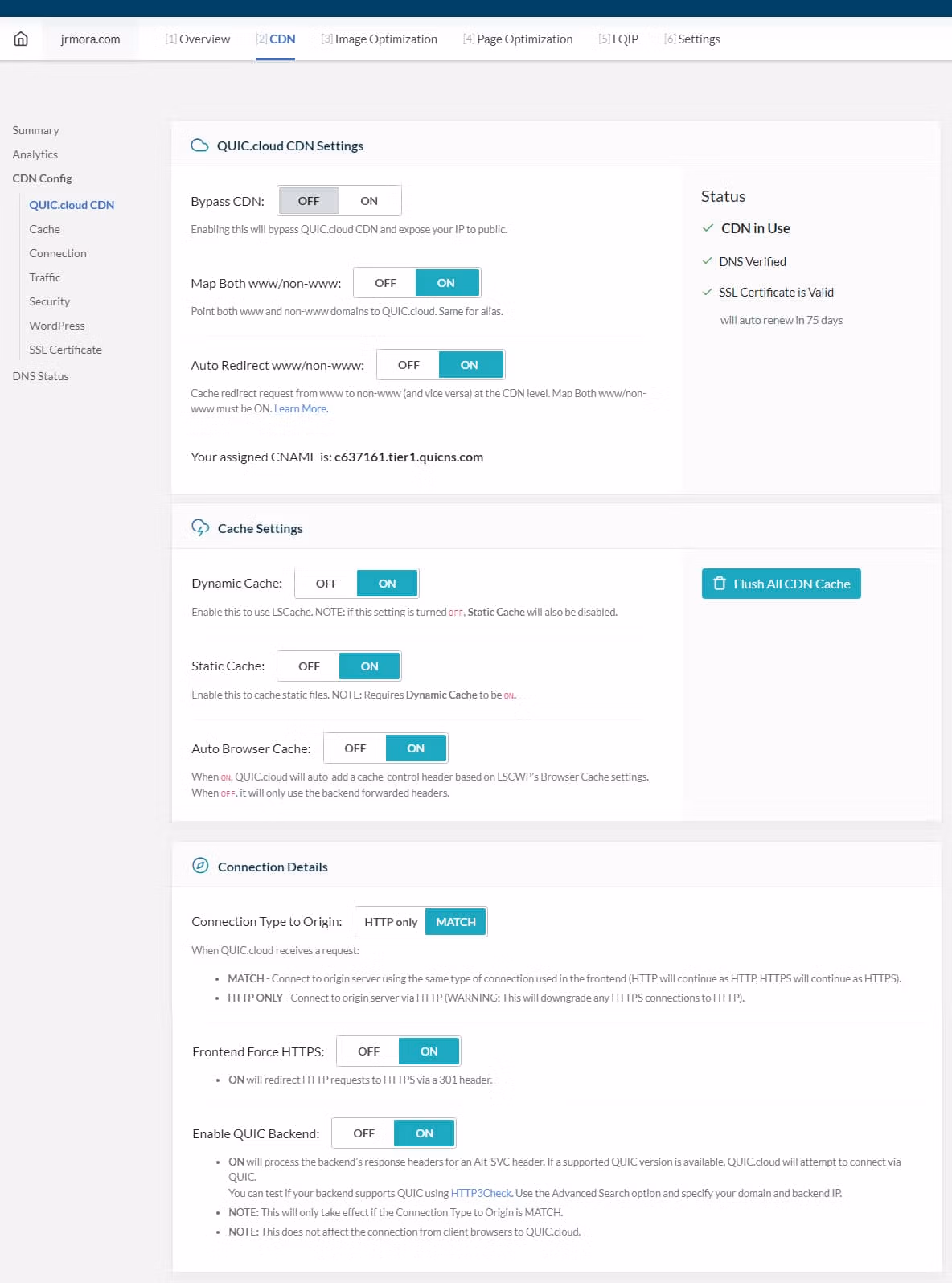The width and height of the screenshot is (952, 1283).
Task: Open the Learn More link
Action: 301,408
